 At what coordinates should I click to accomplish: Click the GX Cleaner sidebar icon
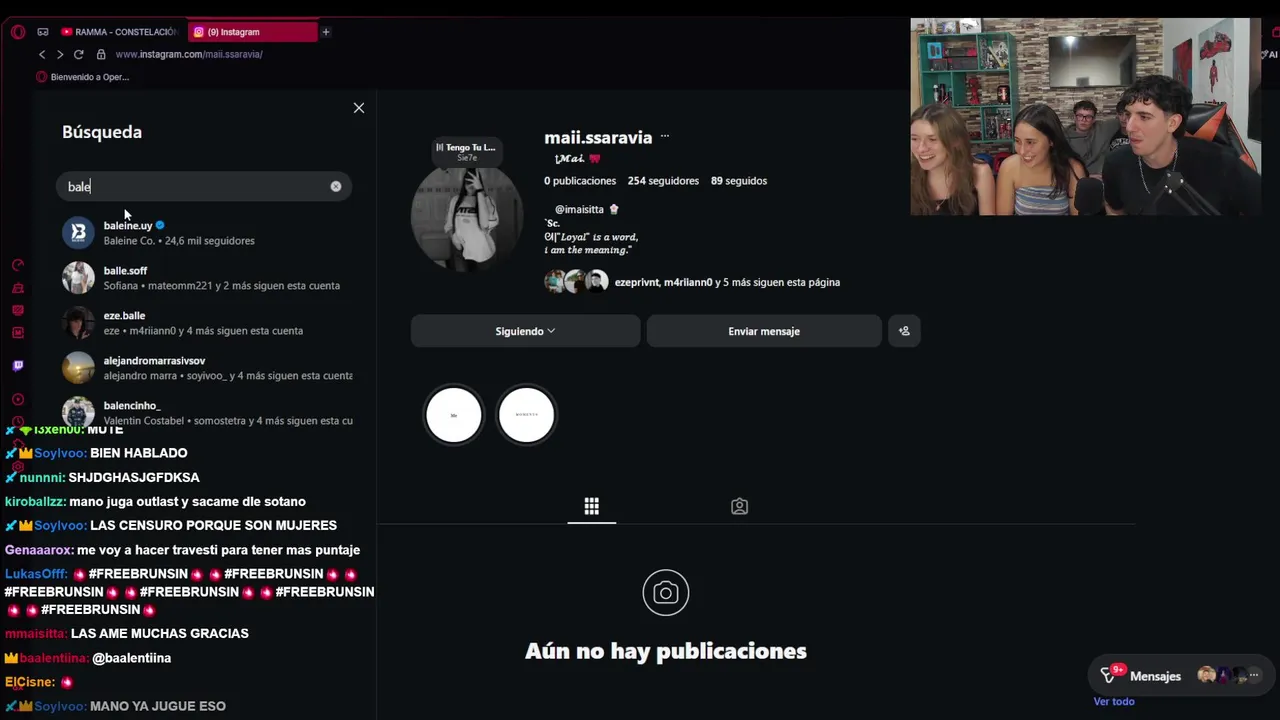18,288
